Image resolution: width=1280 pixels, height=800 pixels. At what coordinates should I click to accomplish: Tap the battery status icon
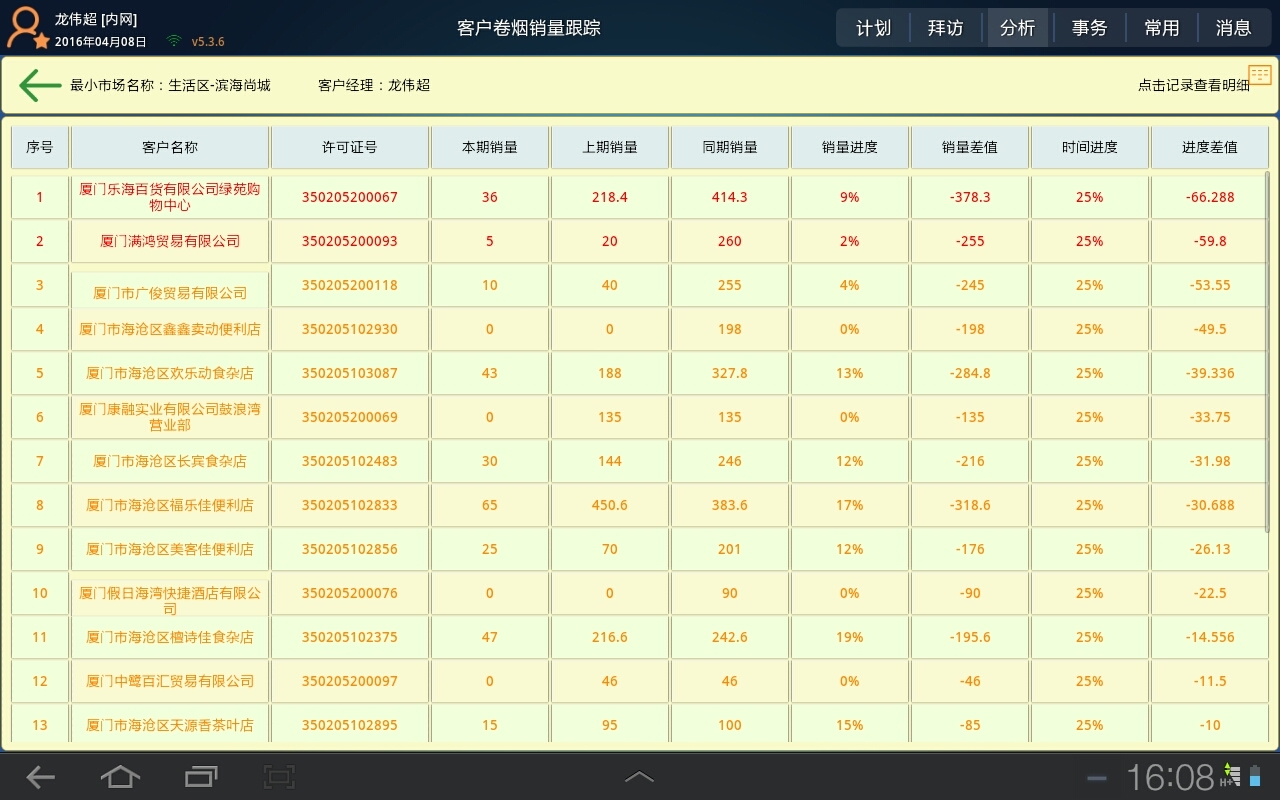pyautogui.click(x=1257, y=776)
